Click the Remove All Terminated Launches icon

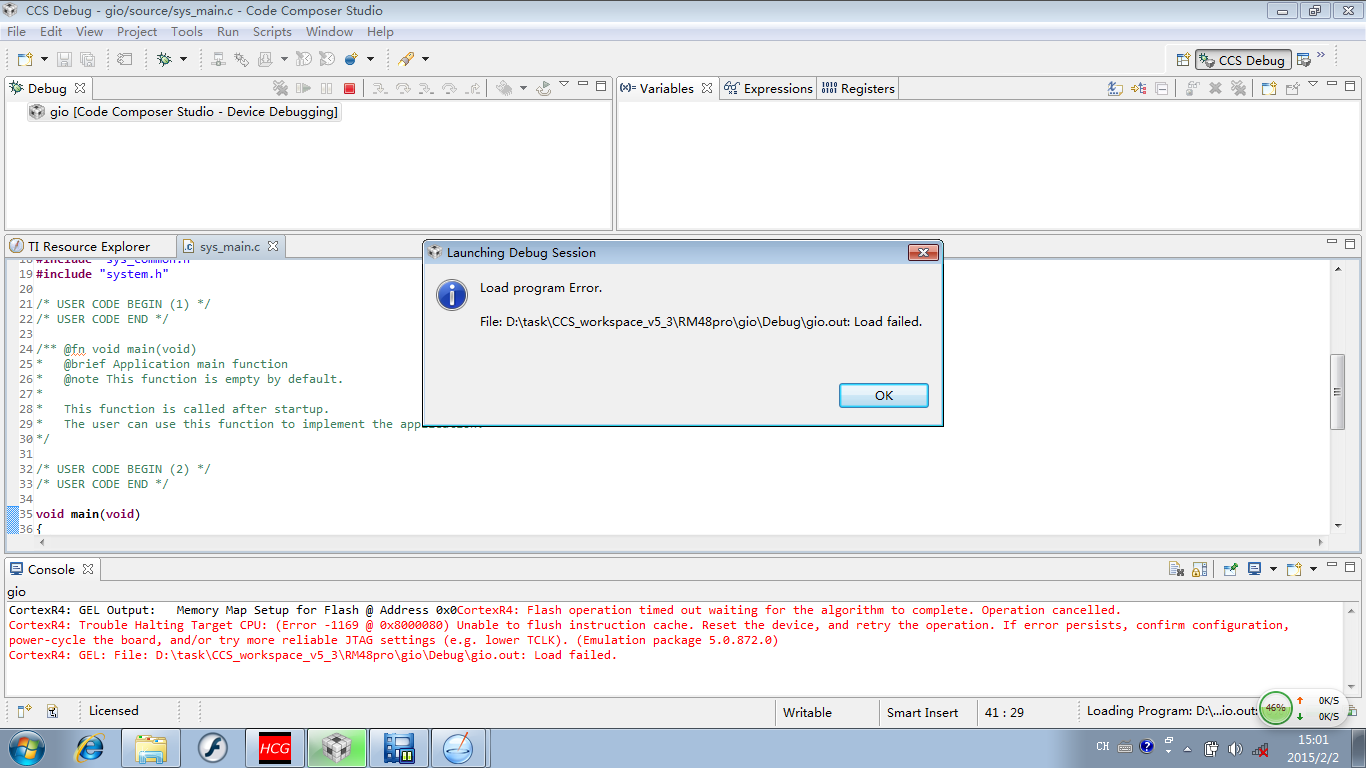pyautogui.click(x=281, y=88)
